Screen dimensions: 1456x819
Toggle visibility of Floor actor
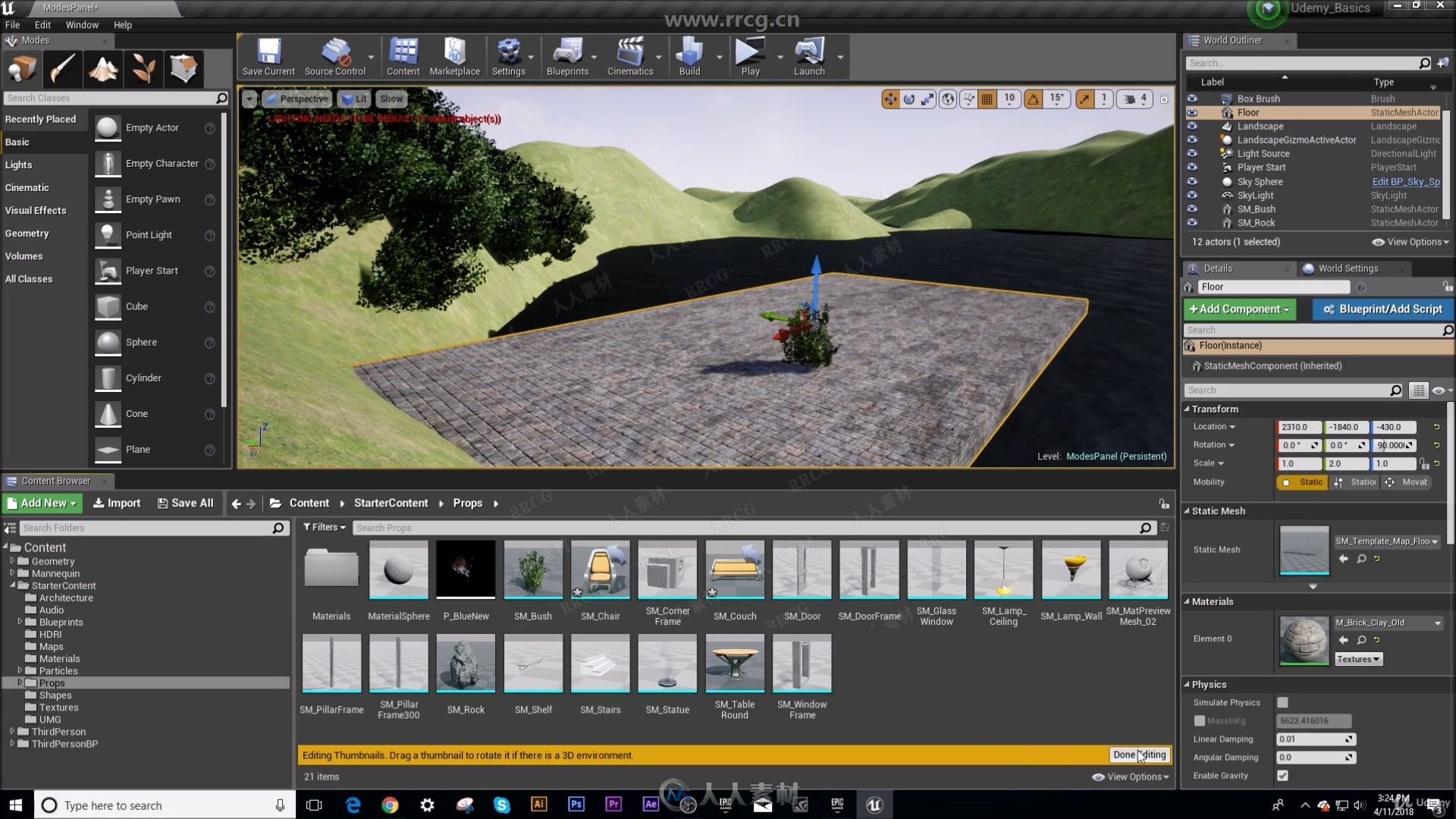1191,112
